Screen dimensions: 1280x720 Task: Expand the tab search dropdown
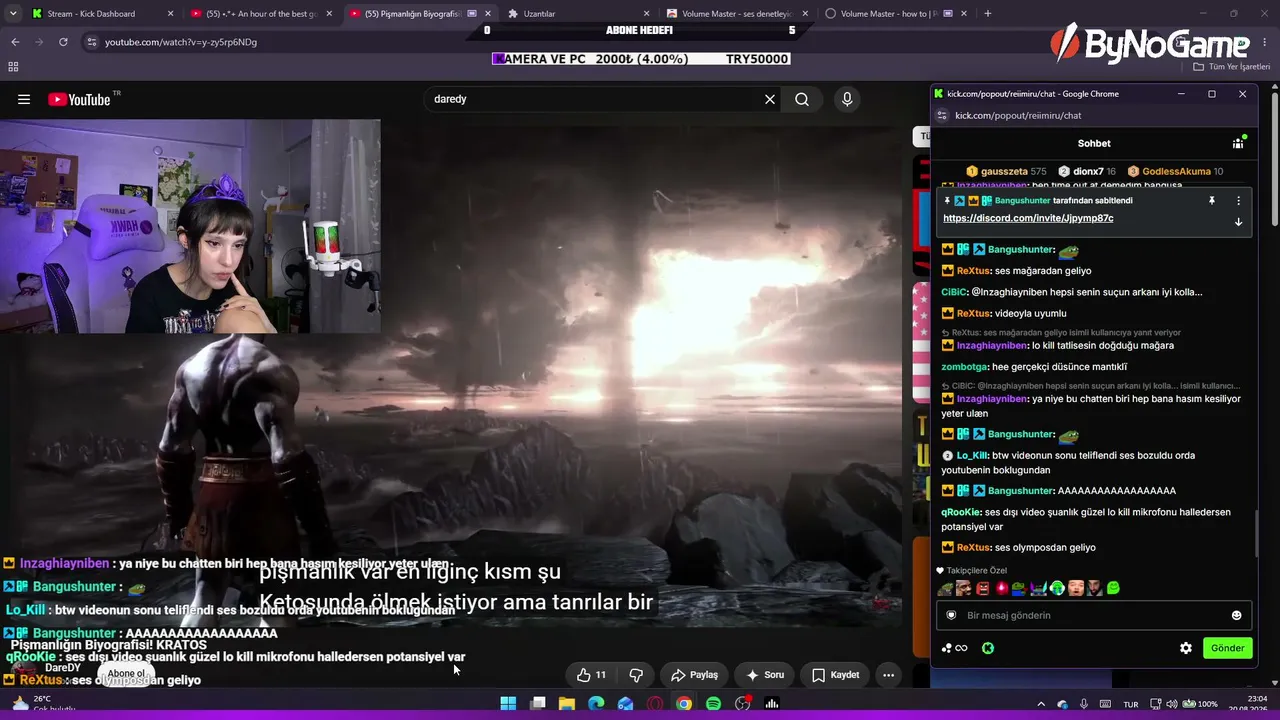[13, 14]
